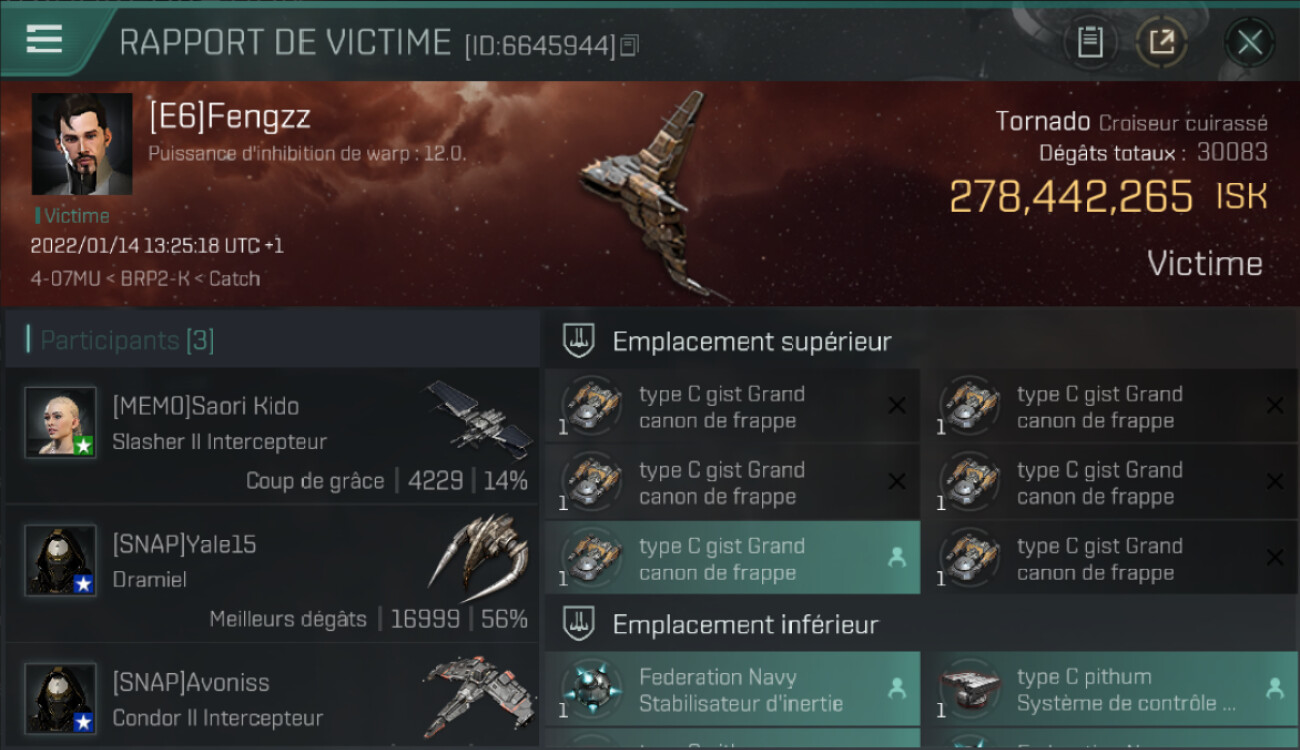Viewport: 1300px width, 750px height.
Task: Select the type C pithum Système de contrôle module
Action: (x=1111, y=689)
